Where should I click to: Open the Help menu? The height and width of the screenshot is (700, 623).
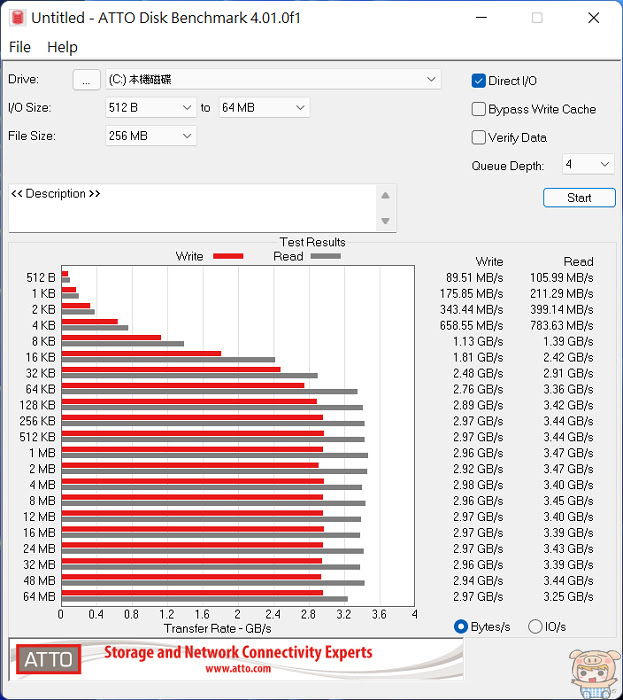[62, 47]
